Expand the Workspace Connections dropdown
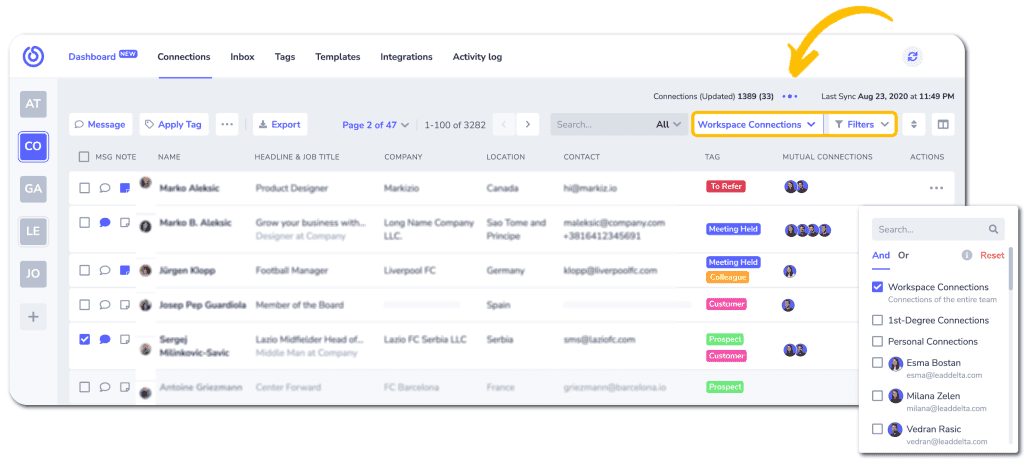 [x=757, y=124]
